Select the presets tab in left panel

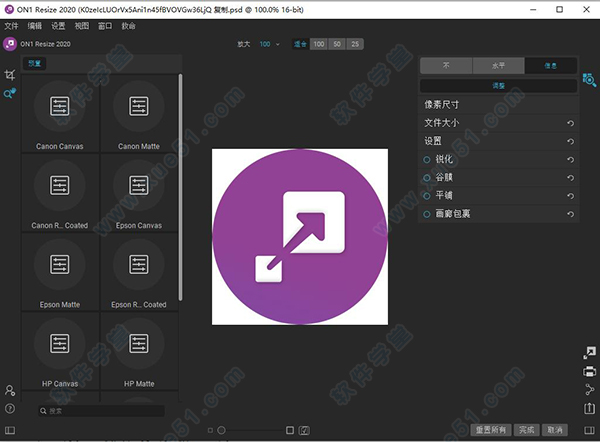pos(34,64)
